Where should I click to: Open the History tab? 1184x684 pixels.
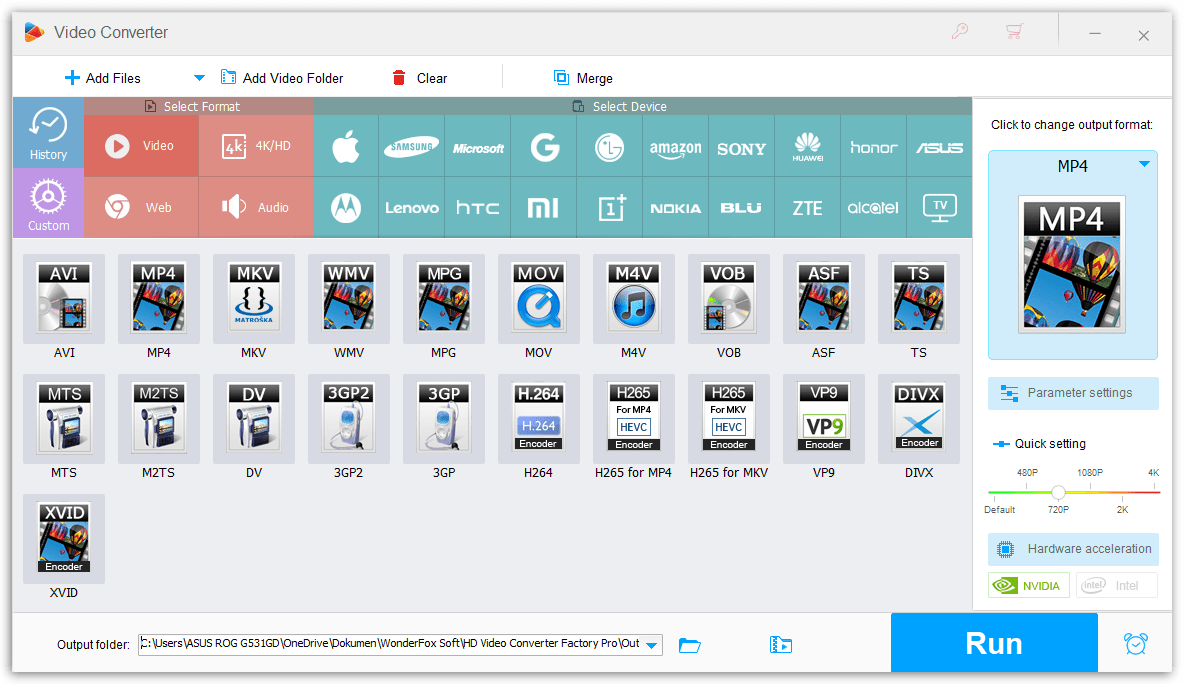pos(48,133)
